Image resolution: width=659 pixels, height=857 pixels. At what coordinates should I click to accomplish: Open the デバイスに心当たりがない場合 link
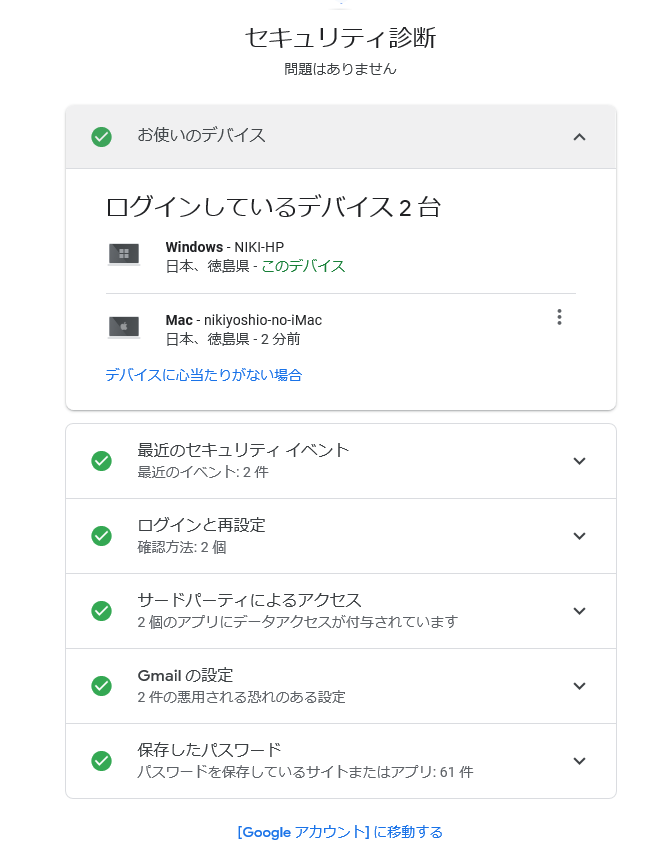click(203, 375)
